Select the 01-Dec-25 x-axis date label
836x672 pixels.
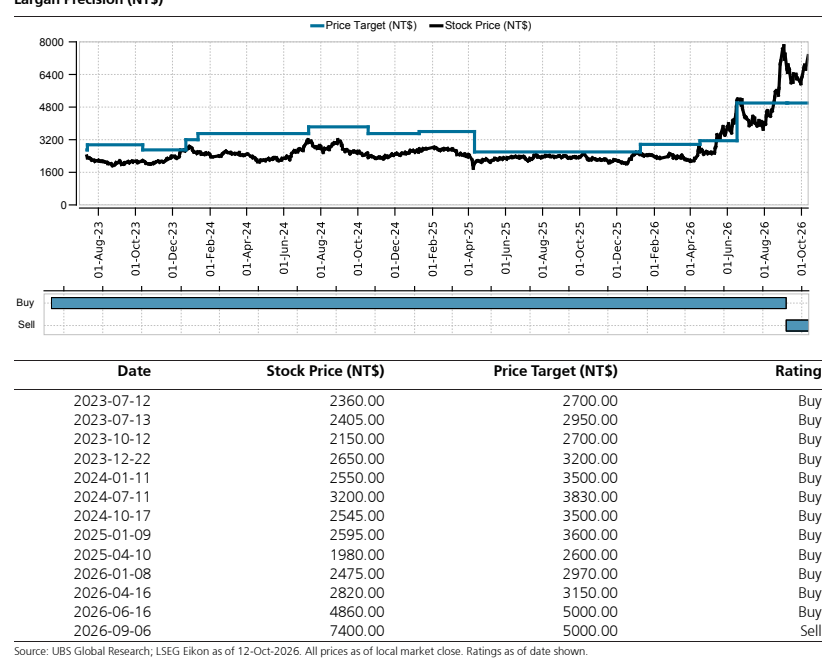pyautogui.click(x=617, y=250)
